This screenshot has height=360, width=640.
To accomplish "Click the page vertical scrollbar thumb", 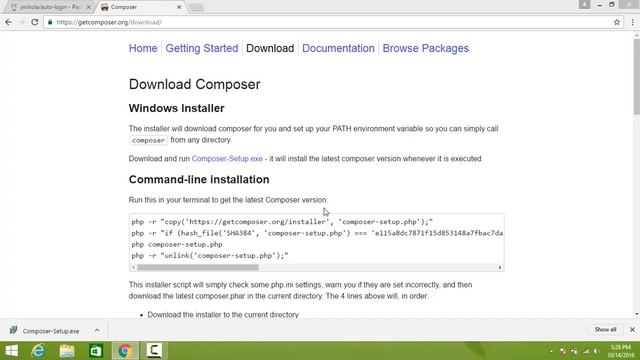I will click(x=637, y=76).
